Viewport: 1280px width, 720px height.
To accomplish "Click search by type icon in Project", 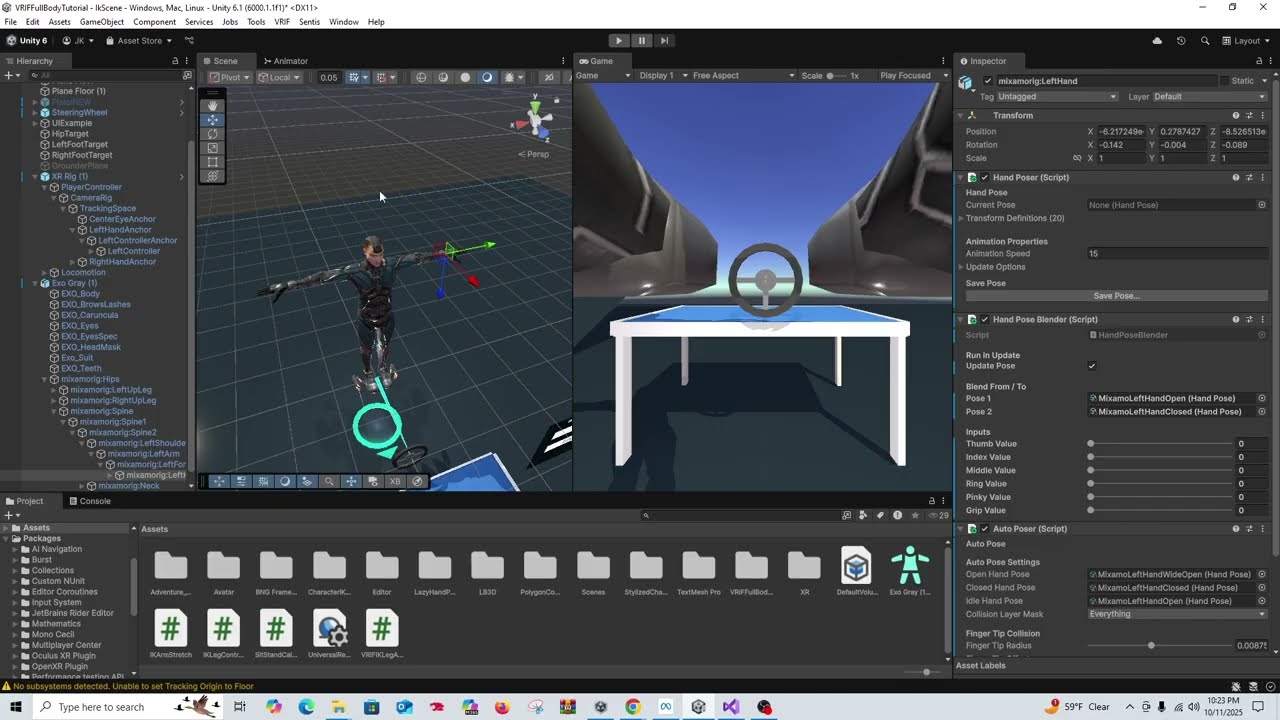I will pos(863,515).
